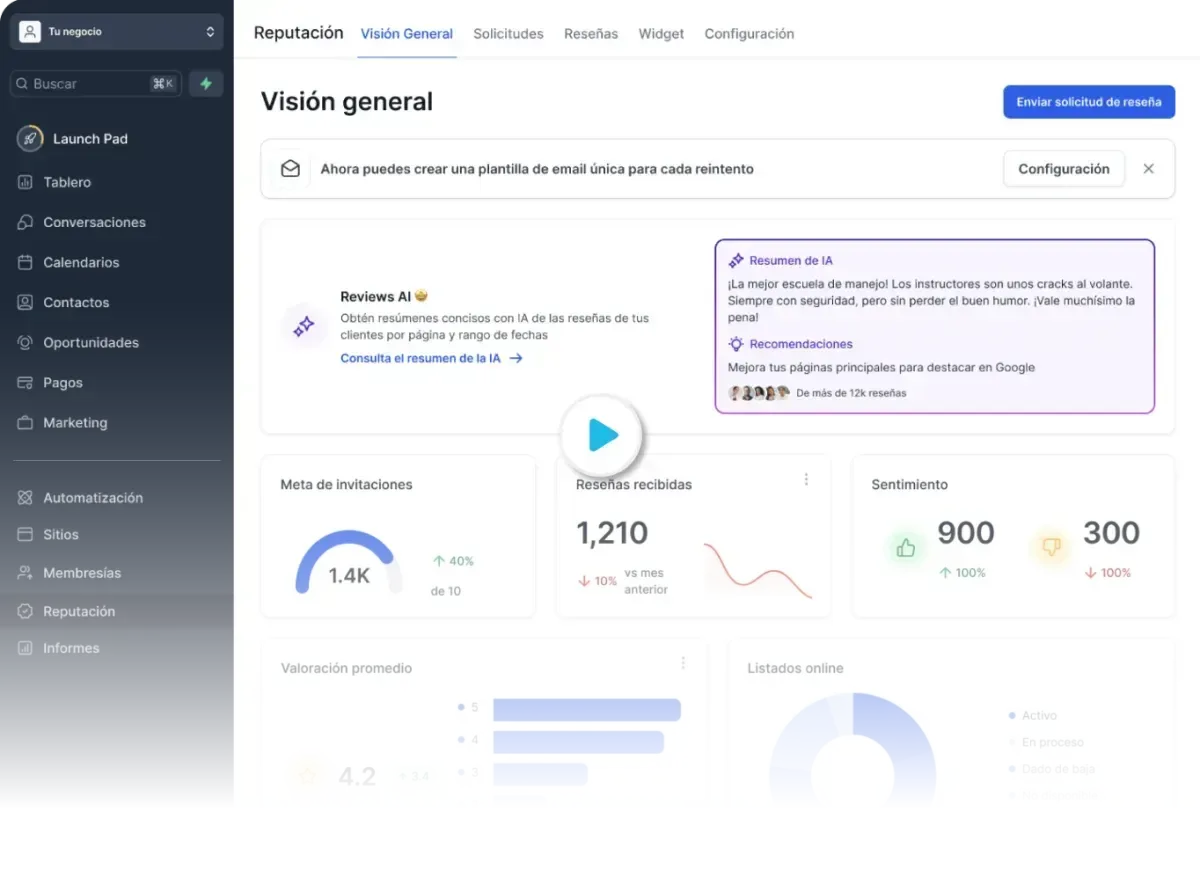Screen dimensions: 1200x870
Task: Click the Marketing icon in sidebar
Action: pos(25,422)
